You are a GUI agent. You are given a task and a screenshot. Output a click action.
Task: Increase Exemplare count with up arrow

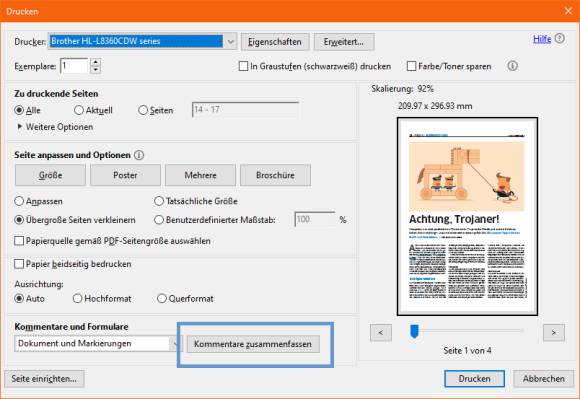[x=95, y=62]
